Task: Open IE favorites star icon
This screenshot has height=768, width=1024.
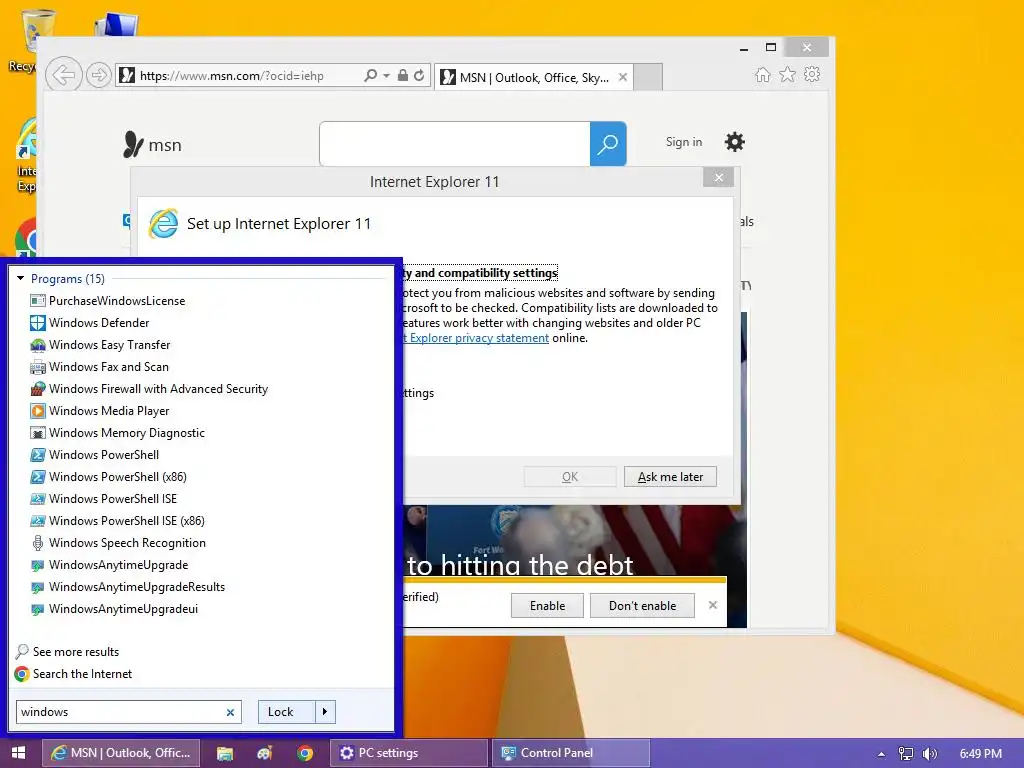Action: coord(788,74)
